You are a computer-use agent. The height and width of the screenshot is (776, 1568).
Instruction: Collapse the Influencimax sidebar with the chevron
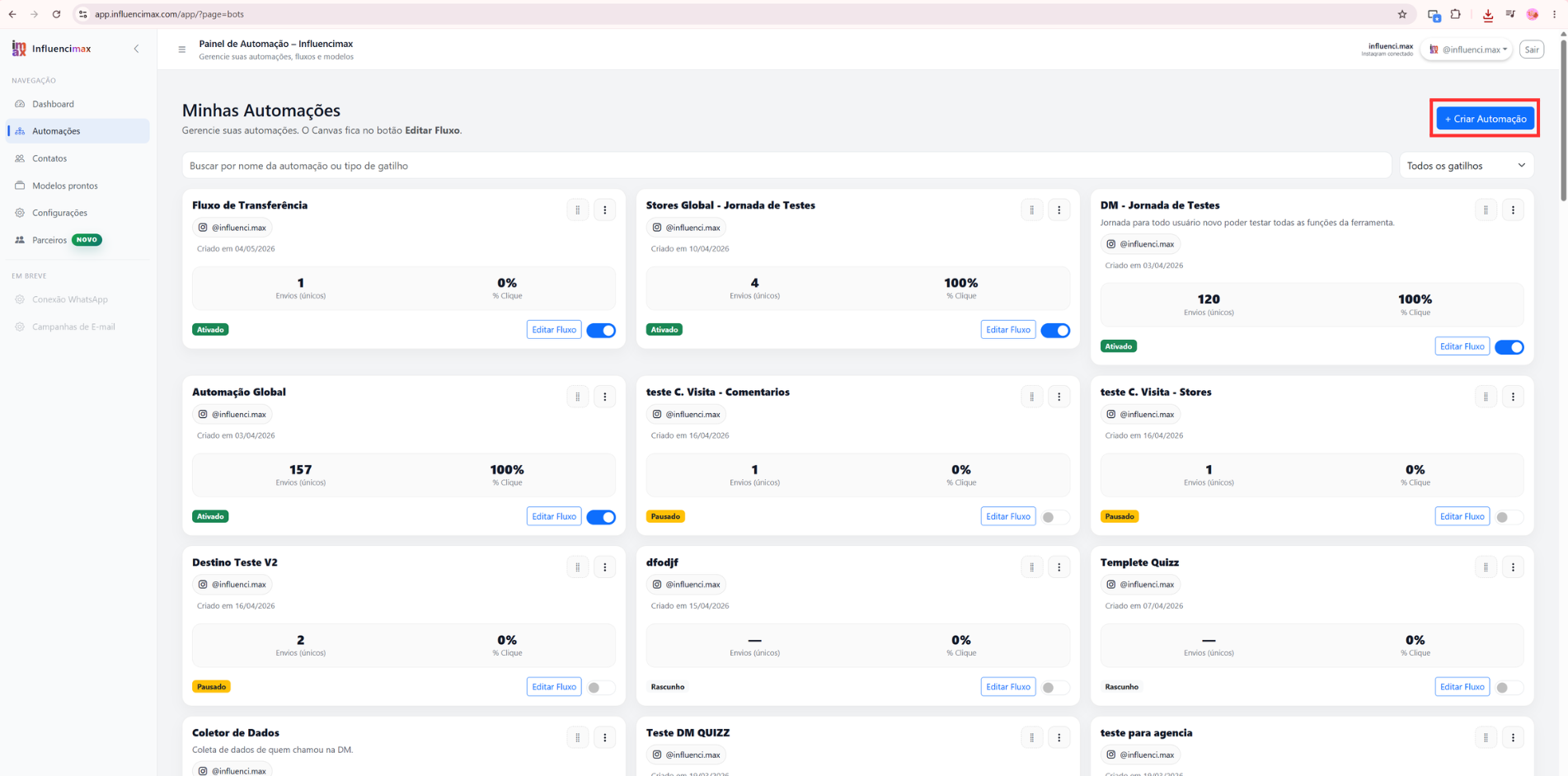click(x=137, y=49)
